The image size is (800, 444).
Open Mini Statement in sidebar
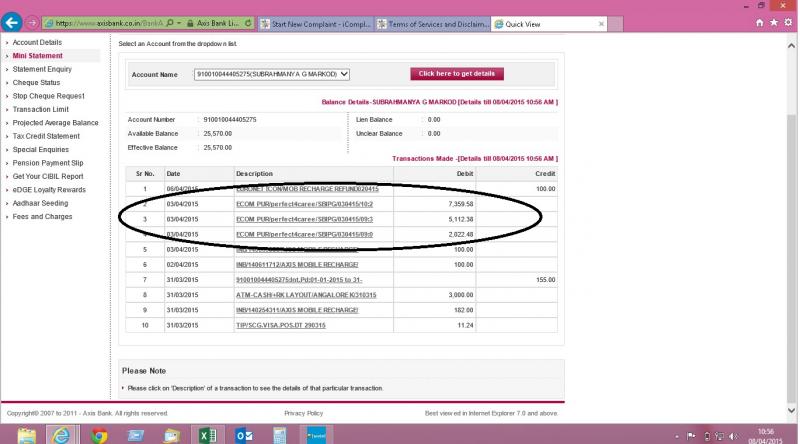point(37,56)
